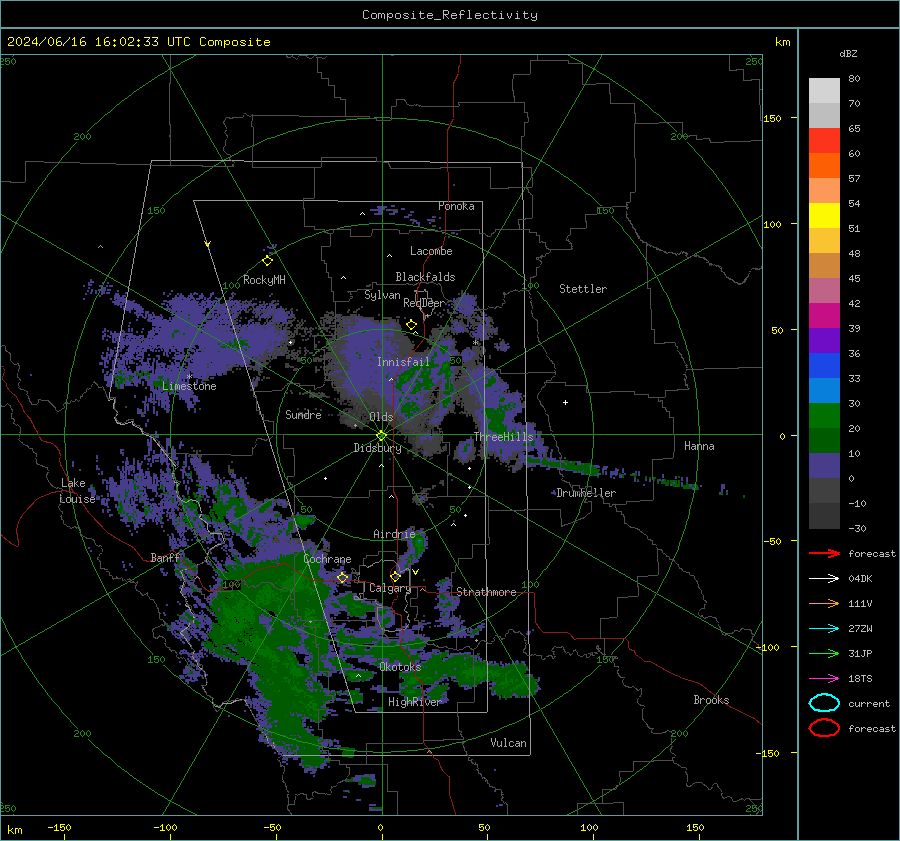900x841 pixels.
Task: Click the yellow diamond marker near RockyMH
Action: pos(267,261)
